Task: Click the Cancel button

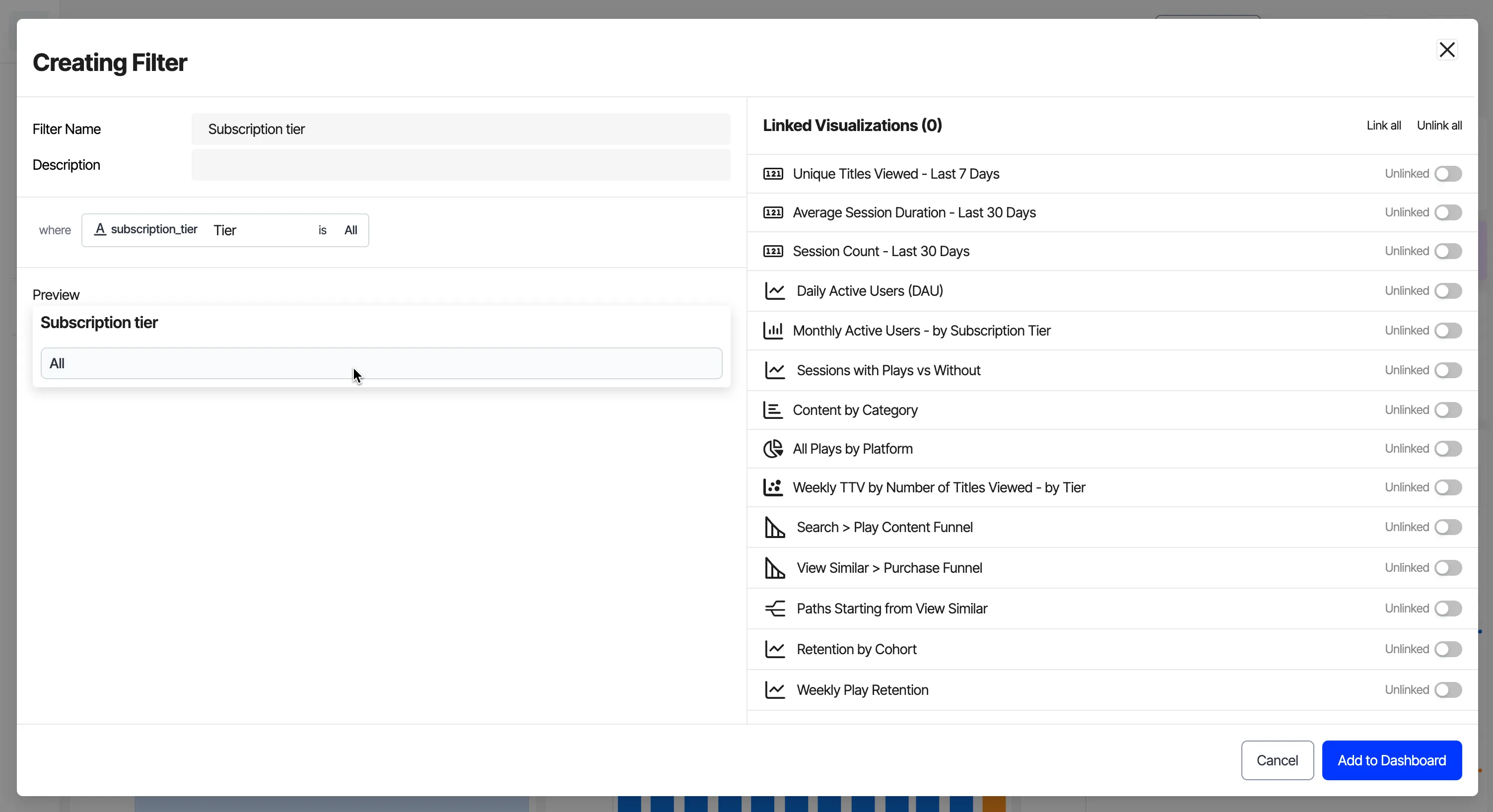Action: coord(1277,760)
